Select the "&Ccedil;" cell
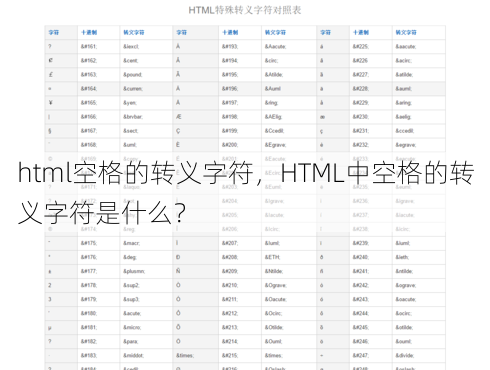 coord(289,131)
